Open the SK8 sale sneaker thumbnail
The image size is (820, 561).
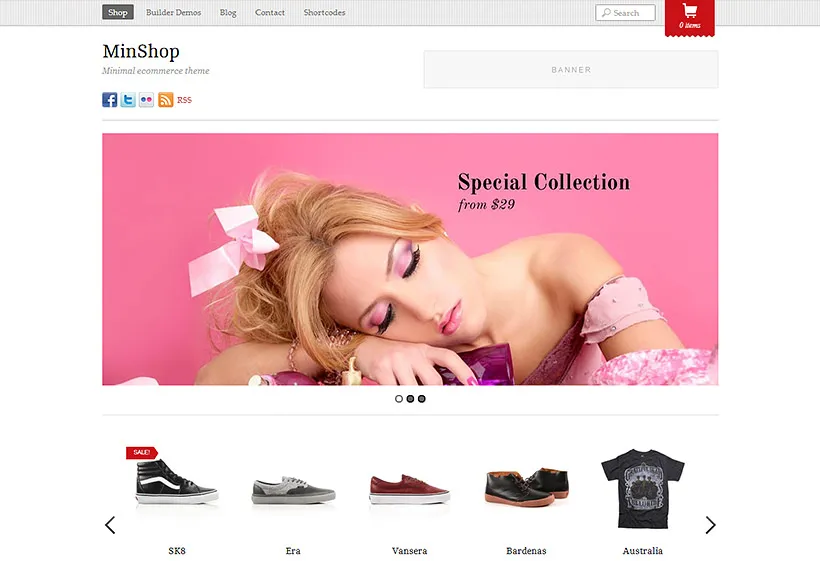pos(176,480)
